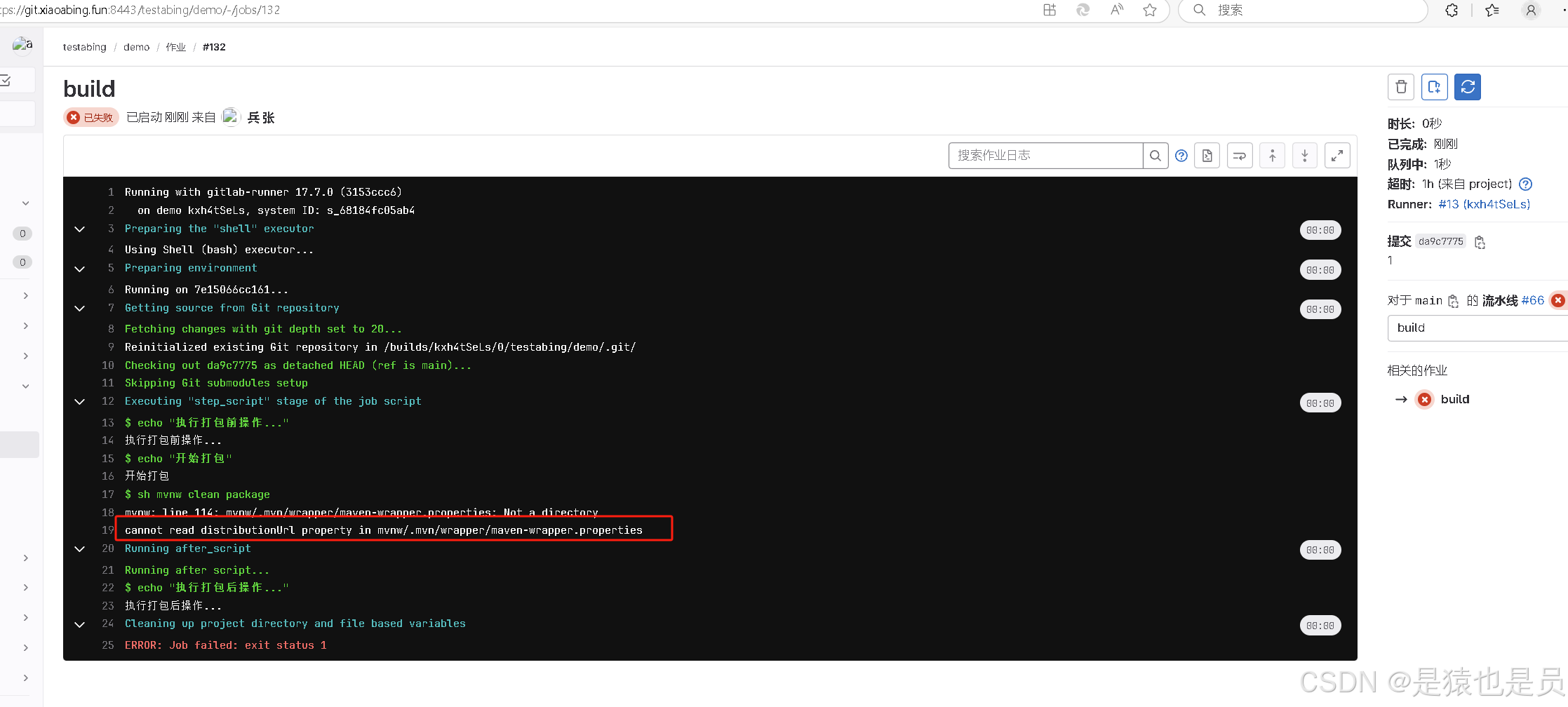1568x707 pixels.
Task: Click log line "Skipping Git submodules setup"
Action: 216,383
